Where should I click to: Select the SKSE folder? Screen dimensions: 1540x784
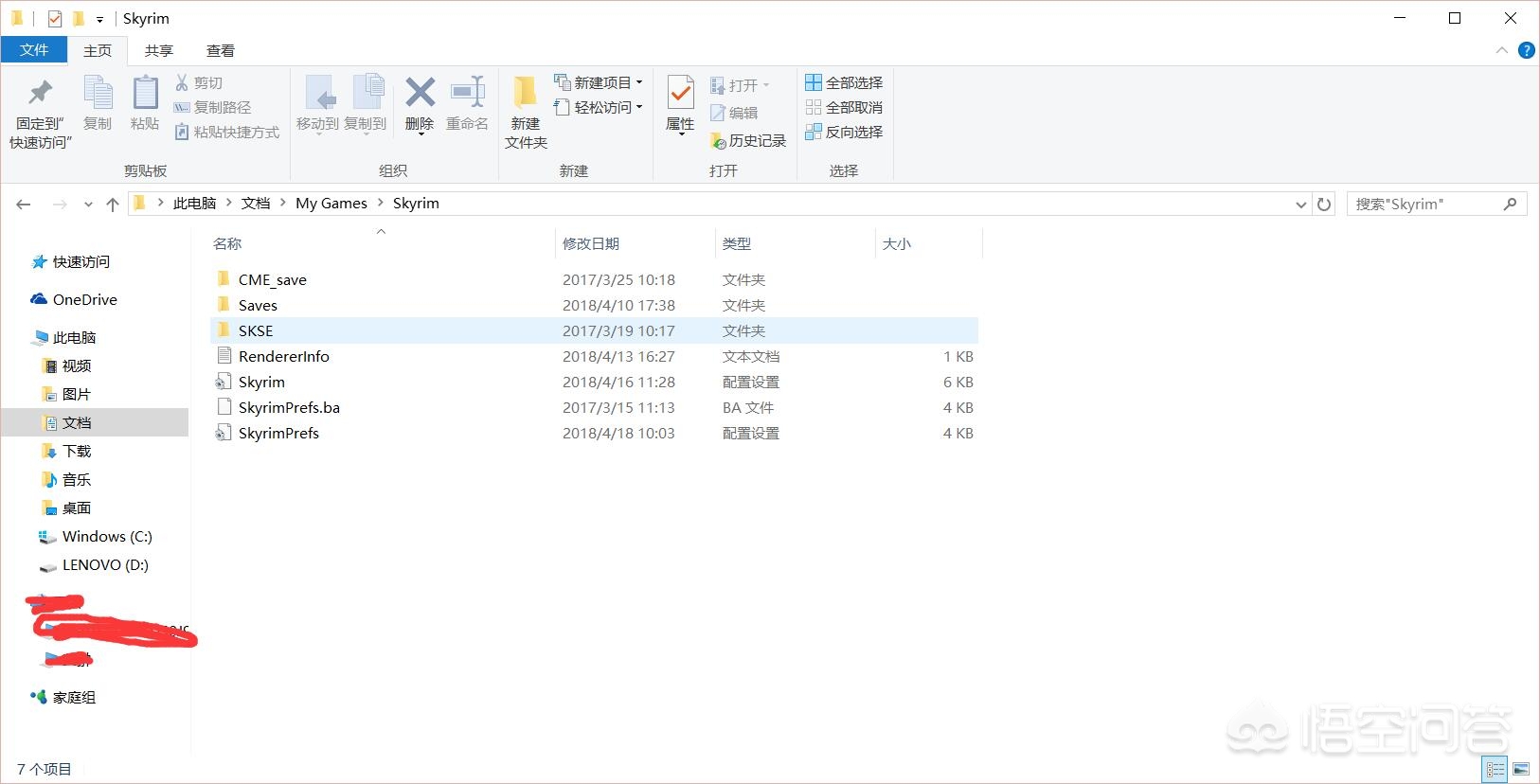coord(594,330)
